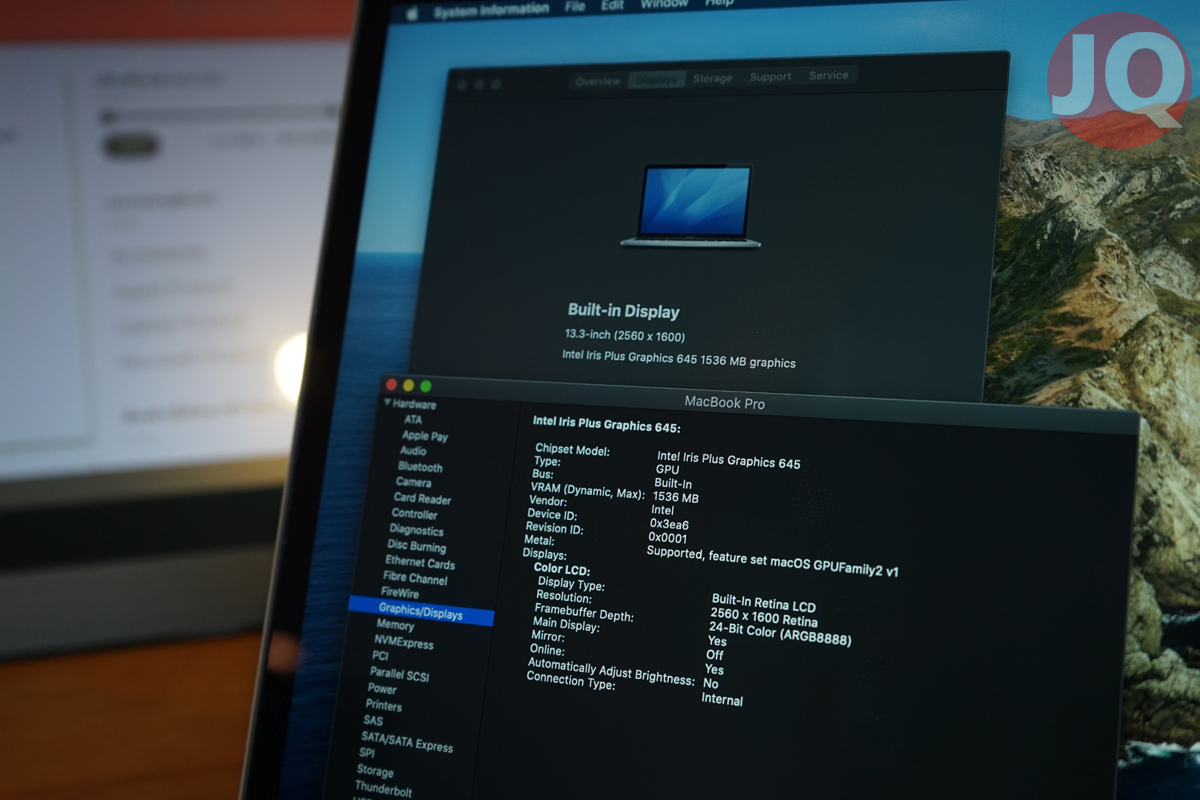Click the 'Color LCD:' display entry
This screenshot has width=1200, height=800.
pos(562,569)
